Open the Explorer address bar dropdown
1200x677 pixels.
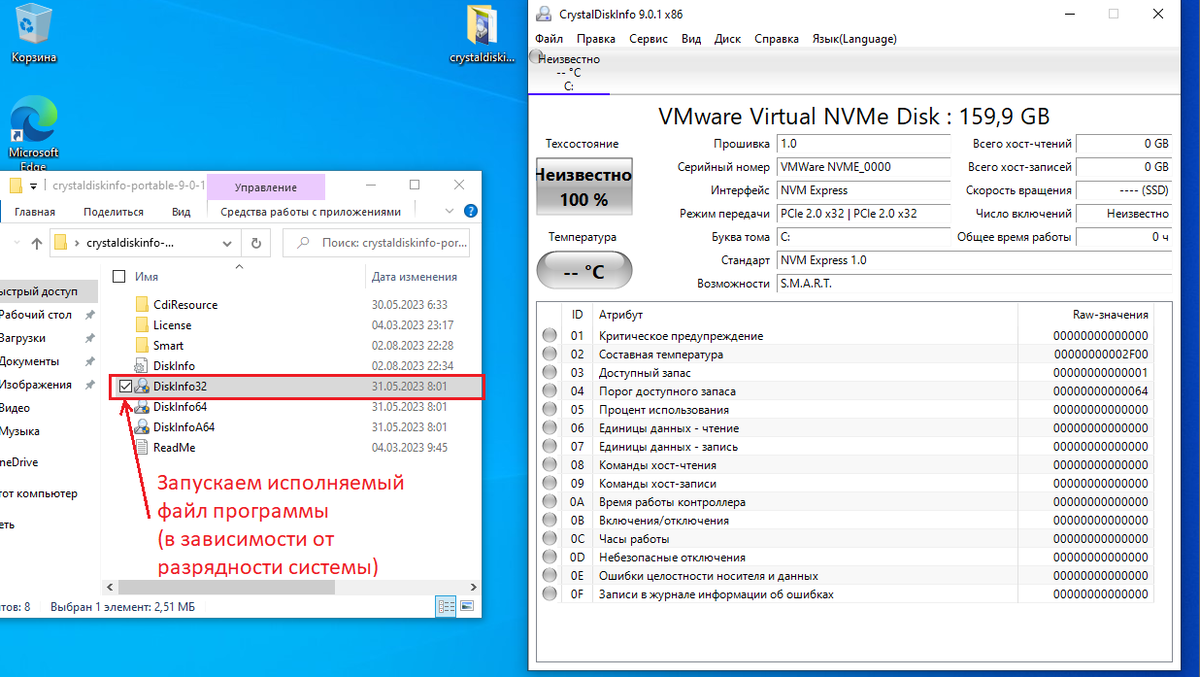[x=229, y=242]
